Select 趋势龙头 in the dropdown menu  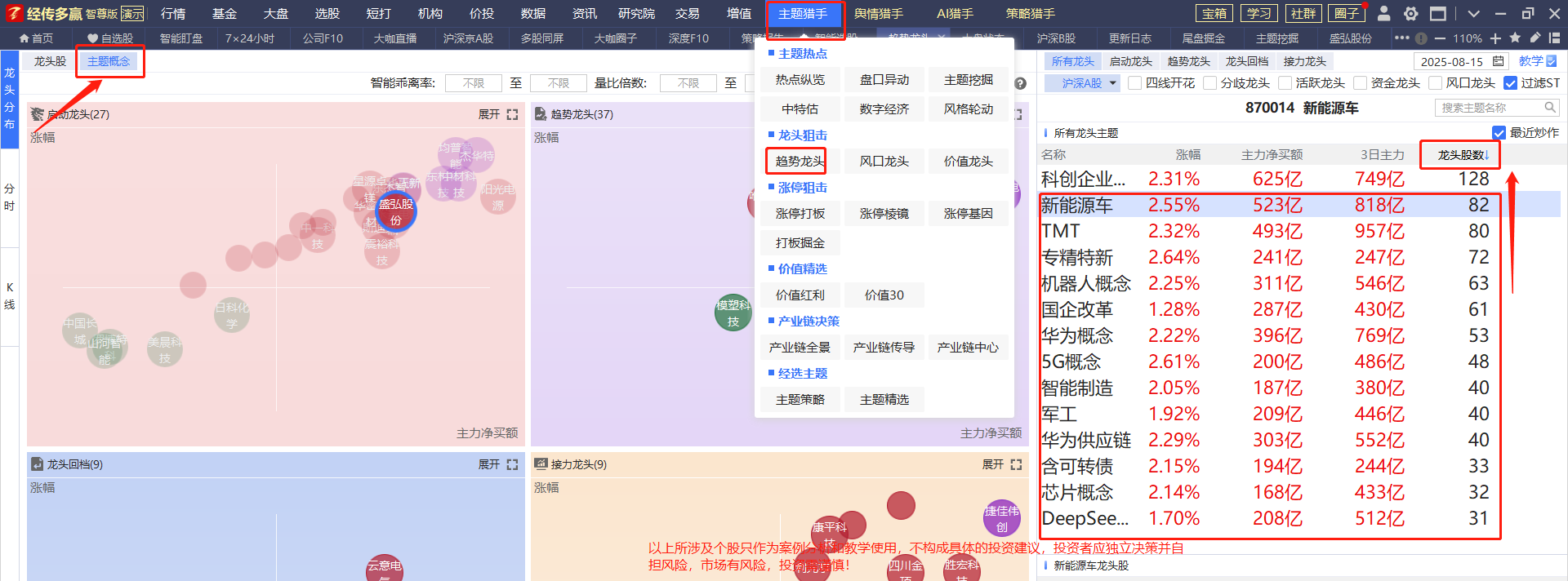click(x=800, y=162)
